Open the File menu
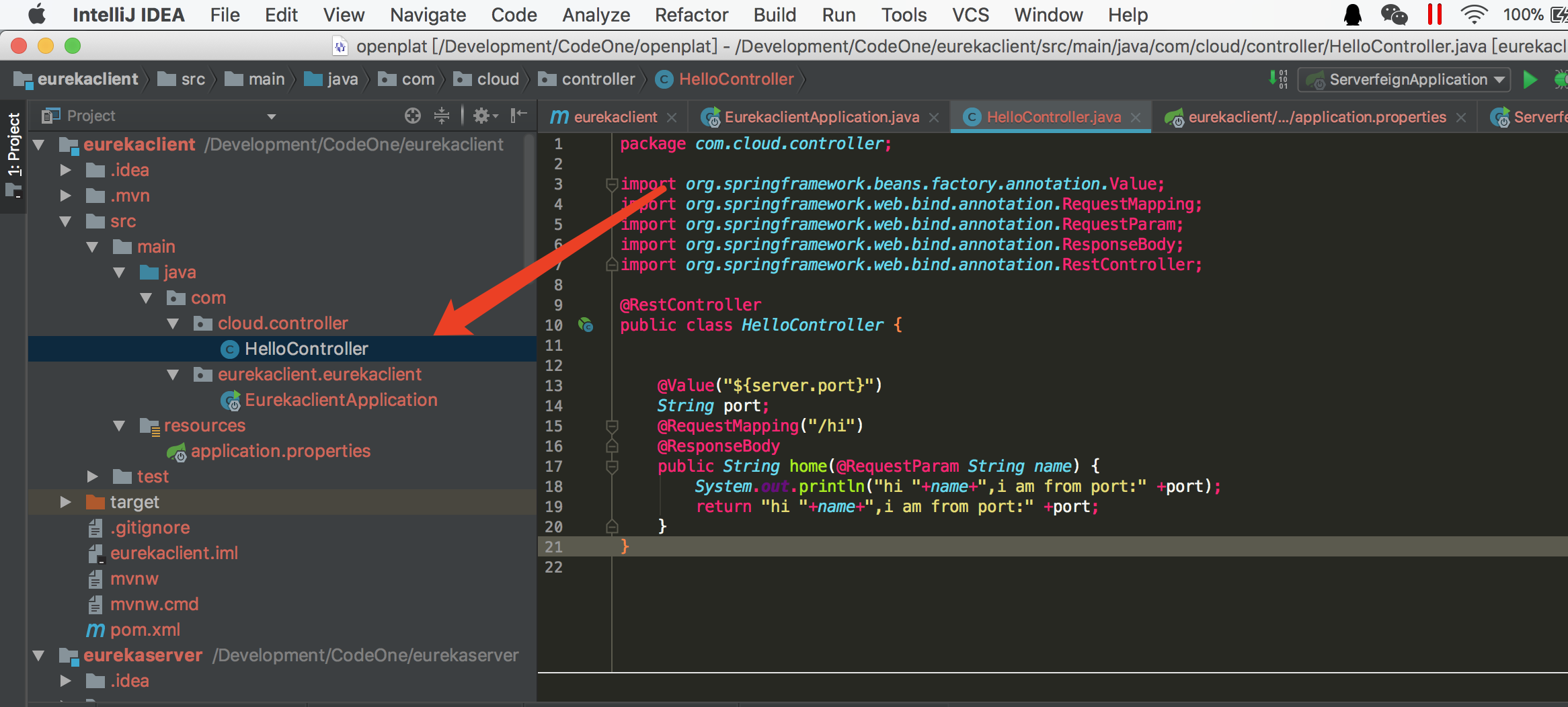1568x707 pixels. tap(225, 15)
